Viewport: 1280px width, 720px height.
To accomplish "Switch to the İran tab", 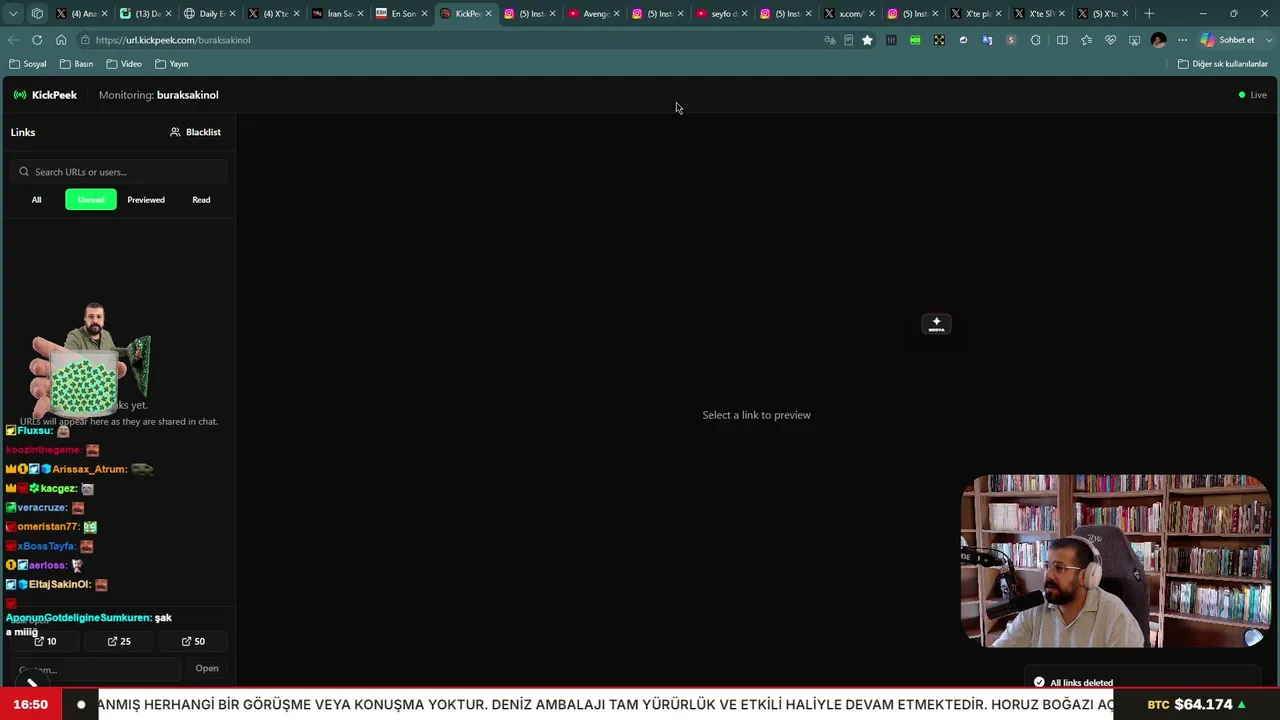I will coord(338,14).
